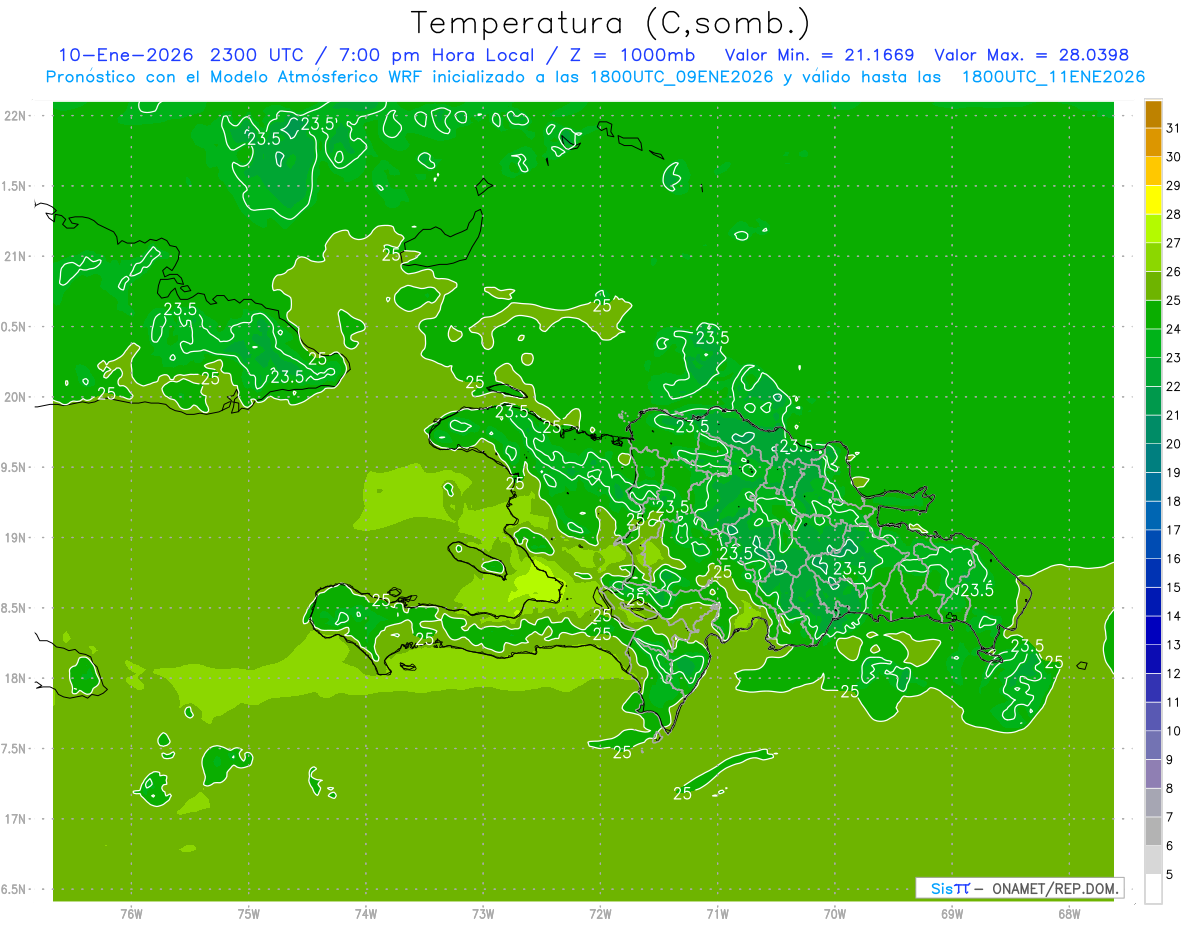Image resolution: width=1200 pixels, height=927 pixels.
Task: Click the "68W" longitude axis label
Action: coord(1069,913)
